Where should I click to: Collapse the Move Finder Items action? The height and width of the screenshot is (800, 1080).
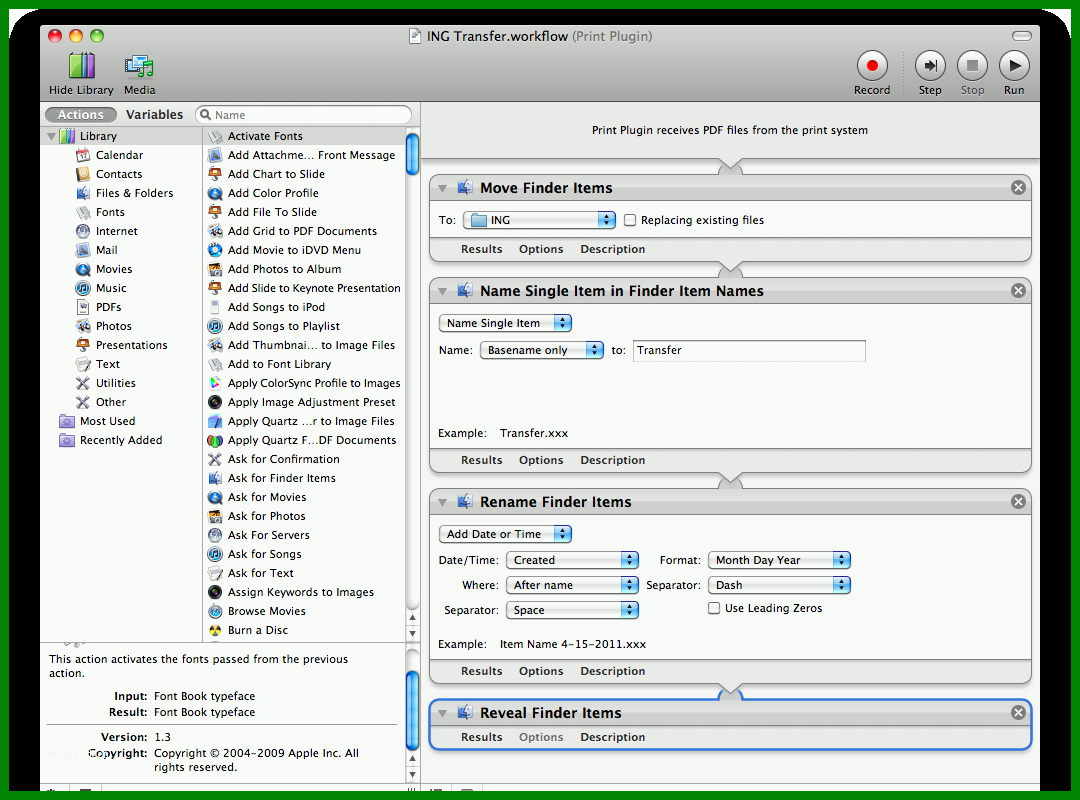tap(443, 188)
